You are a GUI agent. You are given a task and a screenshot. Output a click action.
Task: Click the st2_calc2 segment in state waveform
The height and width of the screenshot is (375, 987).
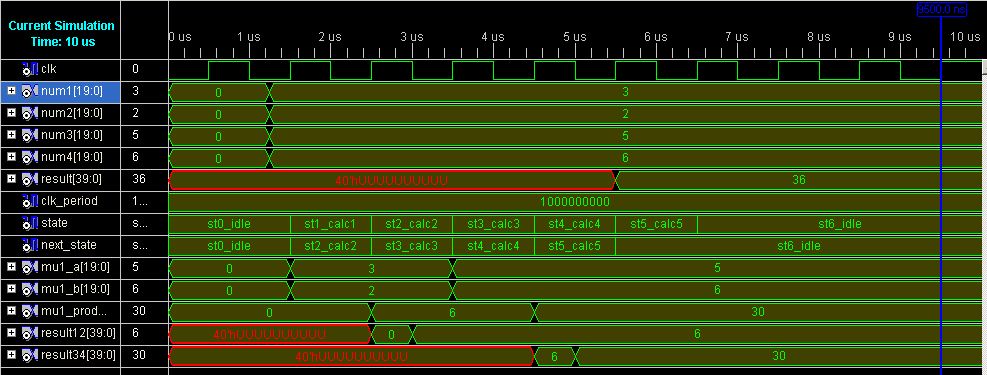412,224
